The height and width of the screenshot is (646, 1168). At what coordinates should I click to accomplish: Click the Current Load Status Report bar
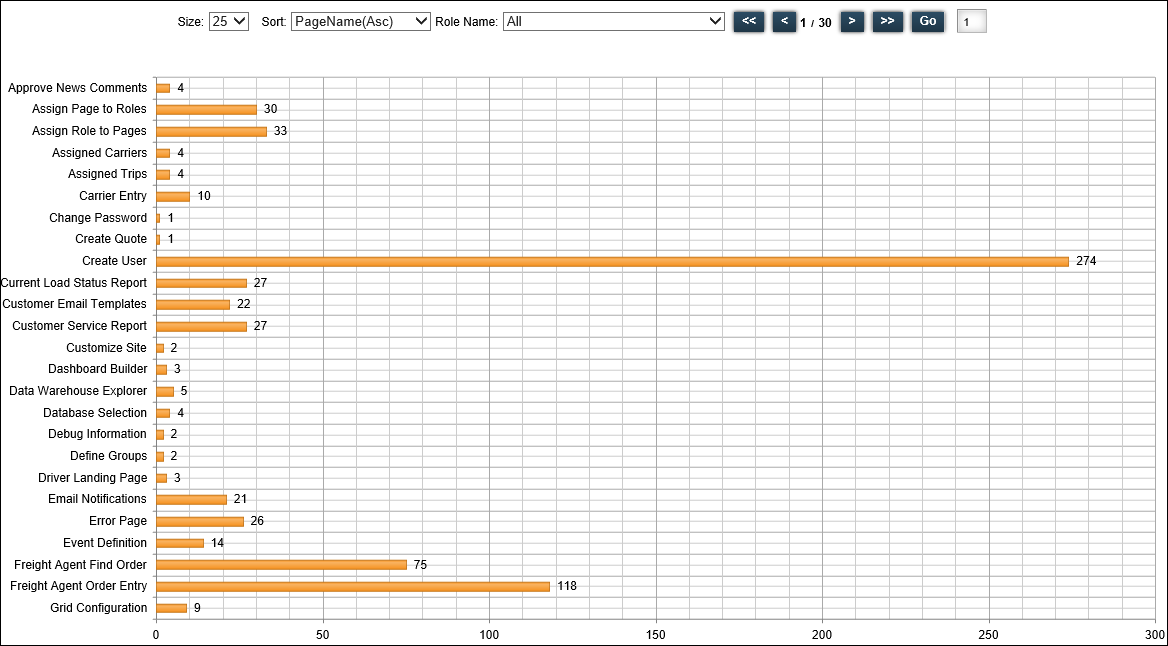point(201,283)
